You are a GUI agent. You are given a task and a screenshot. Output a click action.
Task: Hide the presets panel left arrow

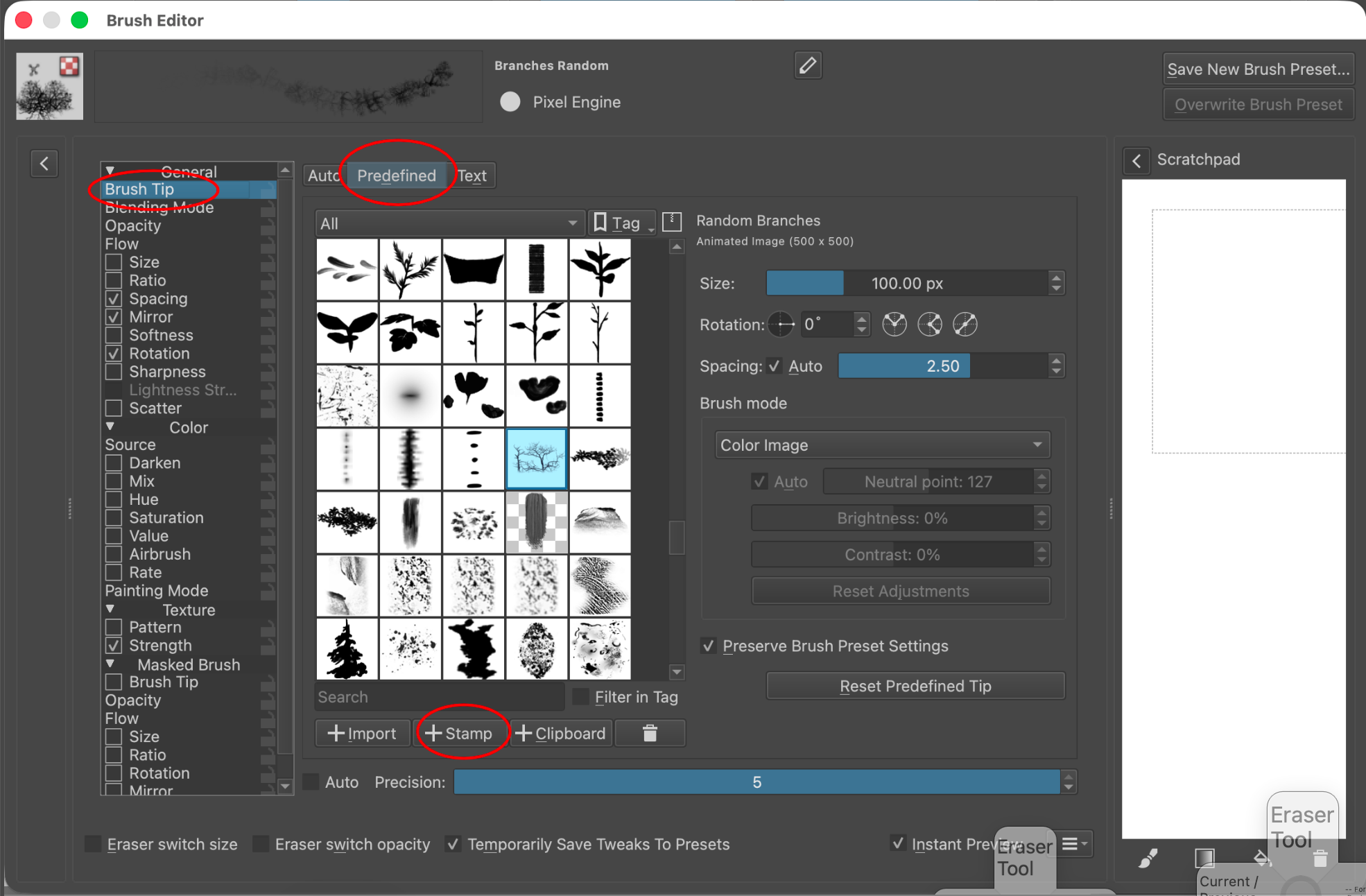tap(44, 164)
